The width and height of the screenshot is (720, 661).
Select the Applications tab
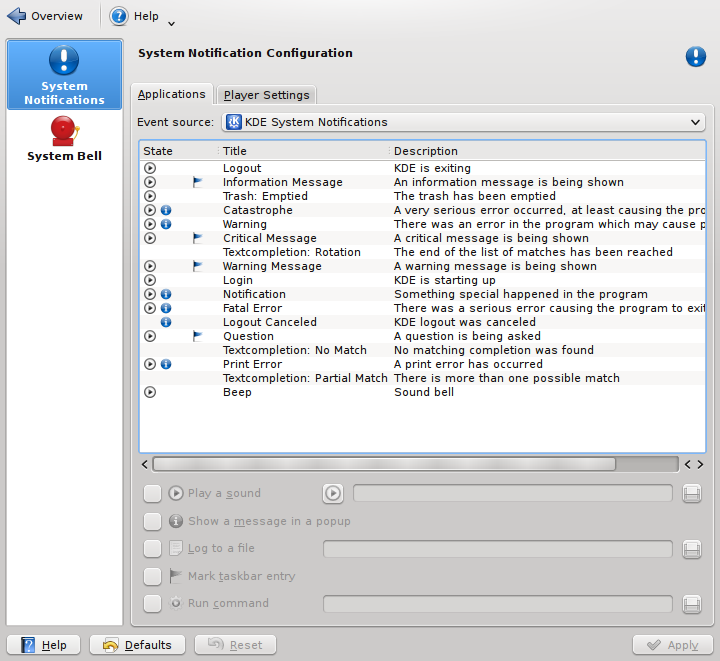coord(171,94)
